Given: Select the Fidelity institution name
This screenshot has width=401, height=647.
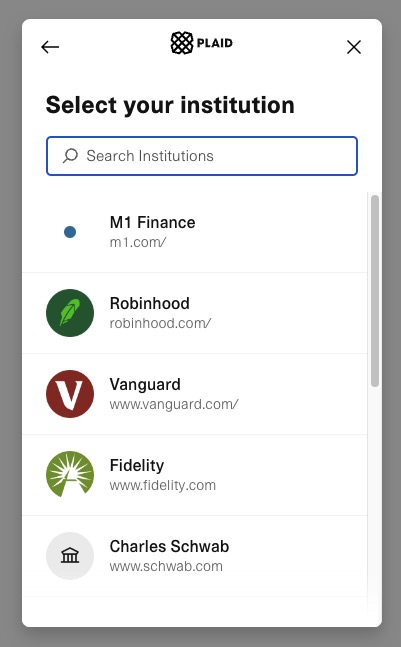Looking at the screenshot, I should click(137, 465).
